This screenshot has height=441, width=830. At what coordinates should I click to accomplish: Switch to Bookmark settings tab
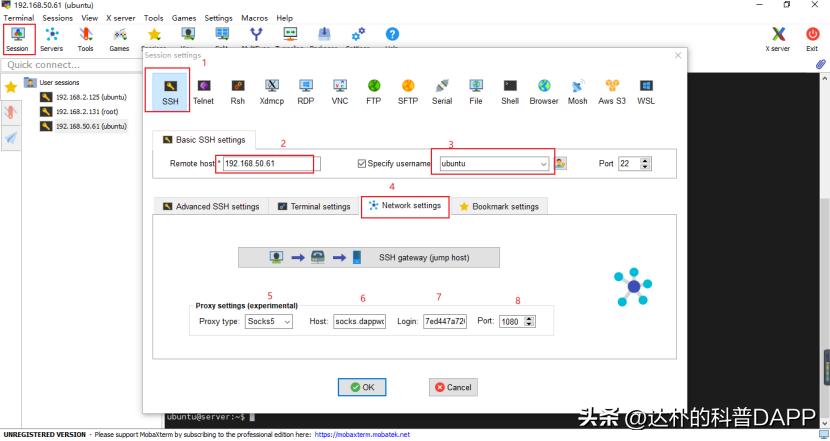[499, 206]
